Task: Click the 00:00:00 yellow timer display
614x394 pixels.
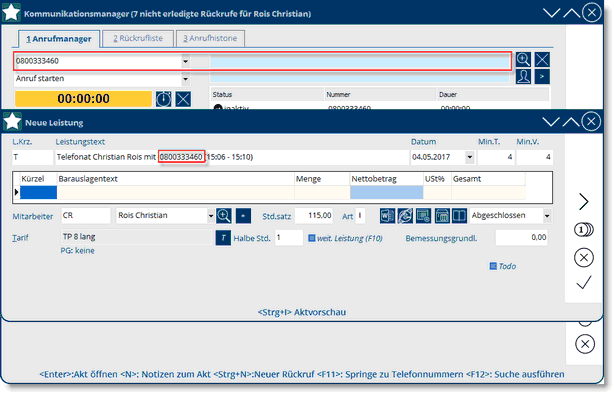Action: click(83, 99)
